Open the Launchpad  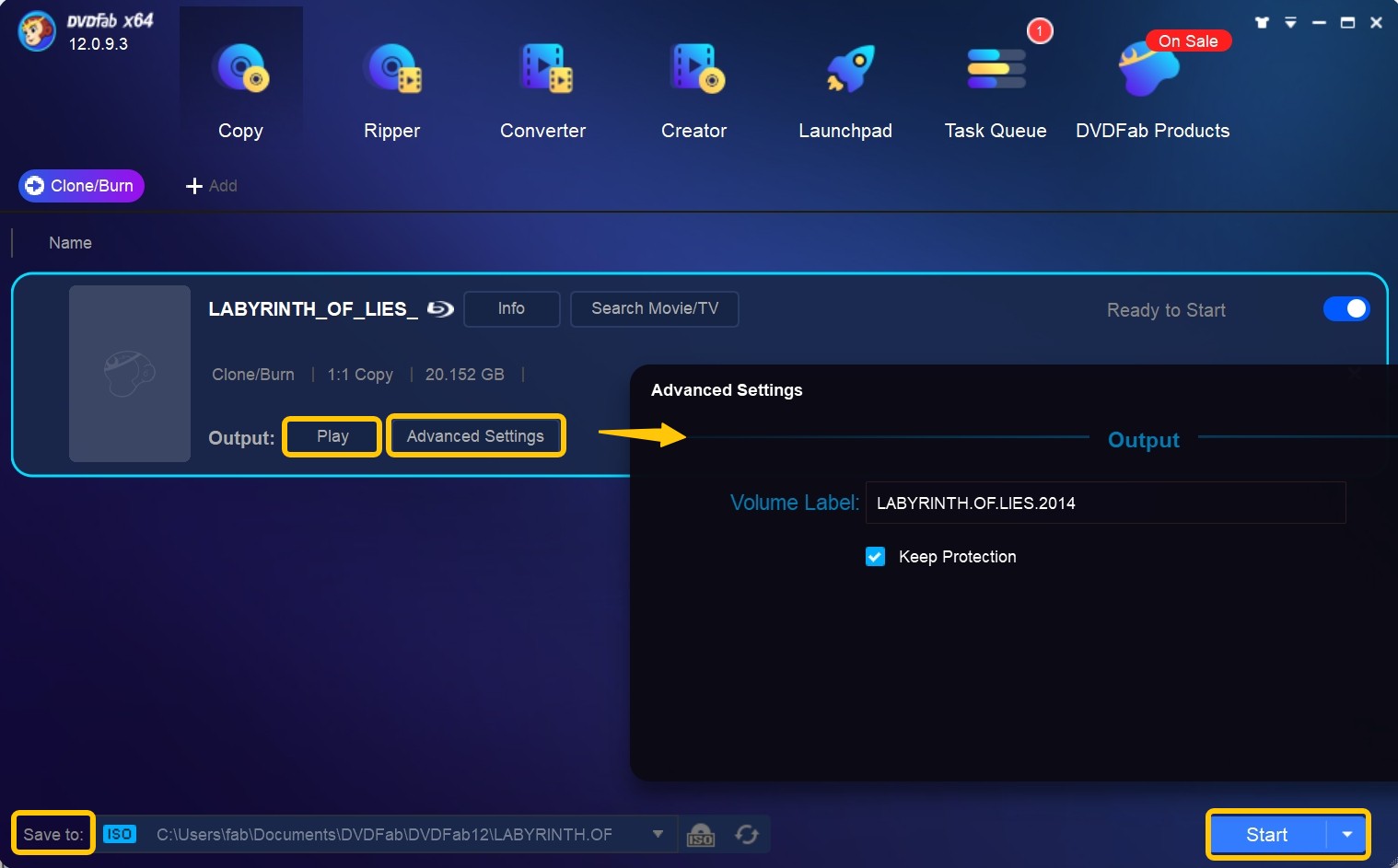click(x=845, y=90)
